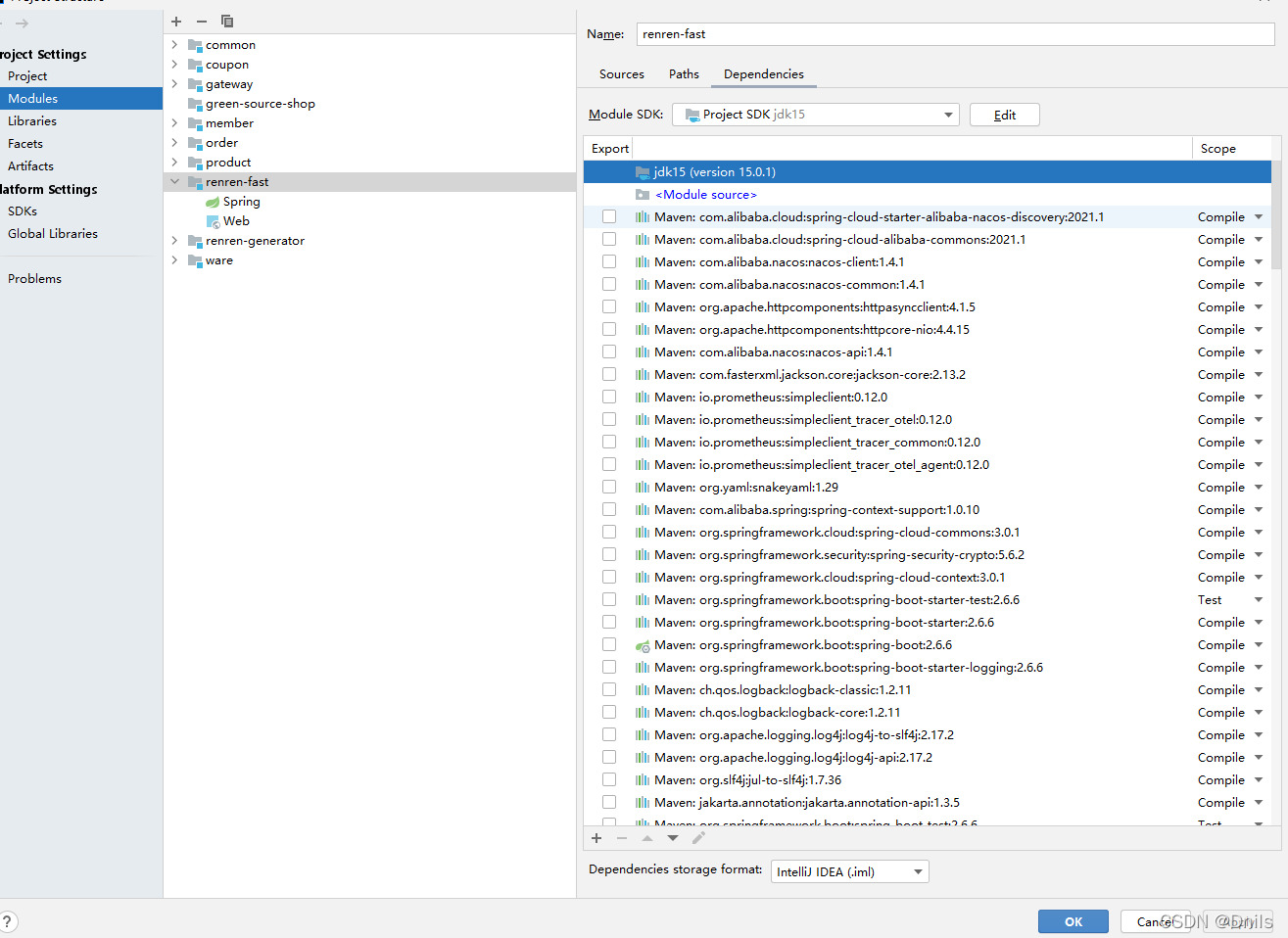Click library icon of spring-boot:2.6.6 dependency
Viewport: 1288px width, 938px height.
point(643,645)
